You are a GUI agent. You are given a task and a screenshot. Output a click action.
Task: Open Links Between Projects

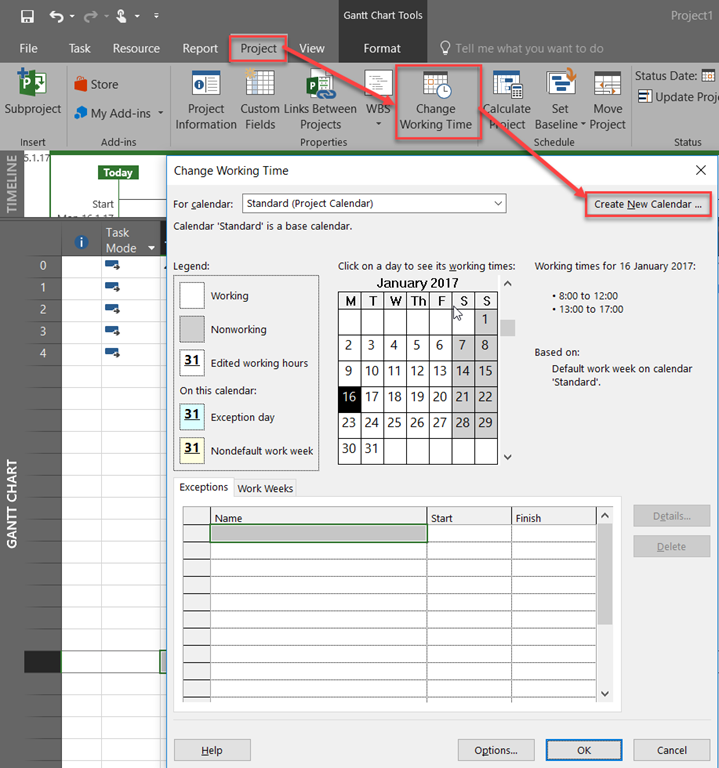320,101
